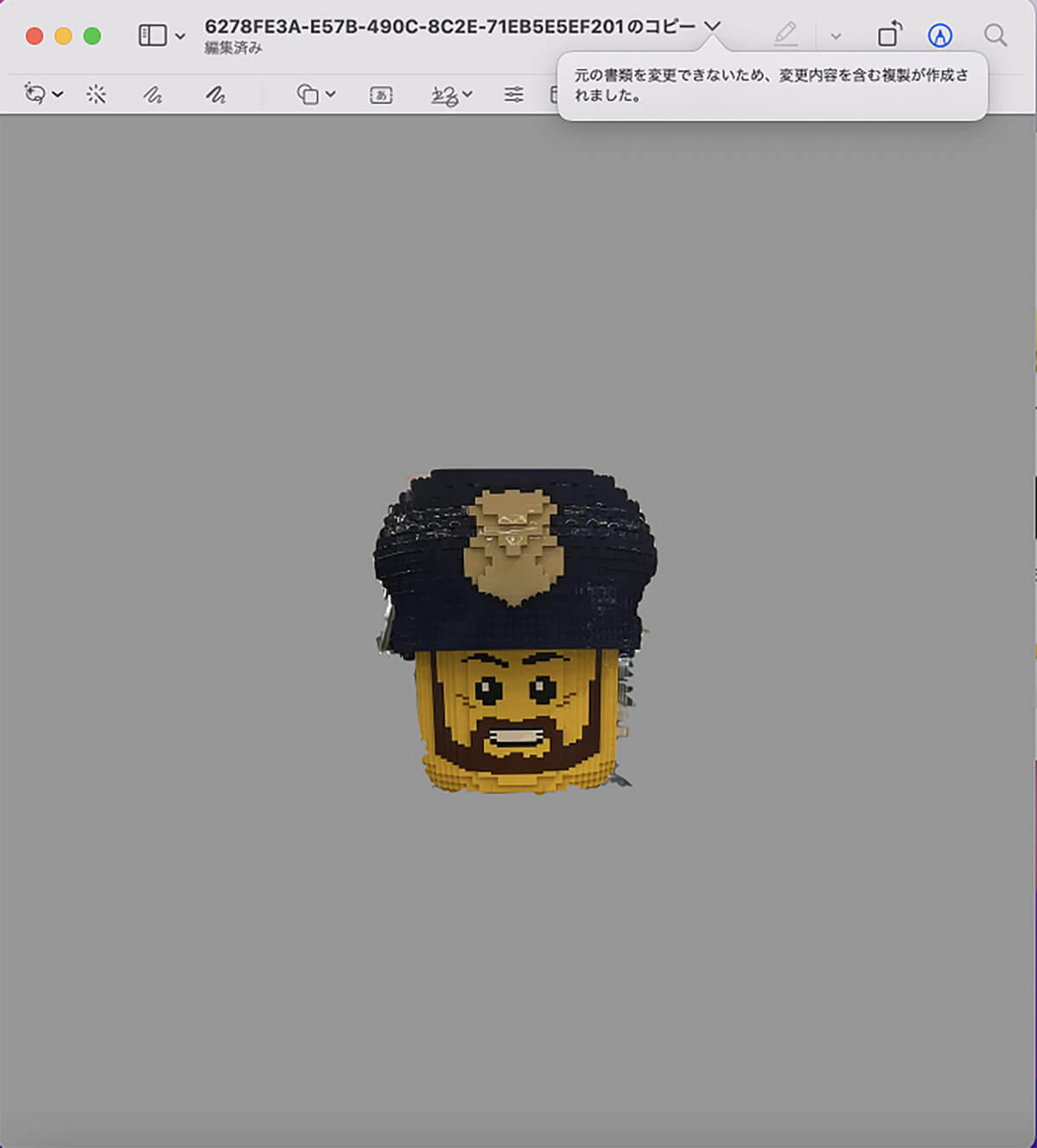Select the Smart Lasso selection tool
Image resolution: width=1037 pixels, height=1148 pixels.
tap(35, 94)
